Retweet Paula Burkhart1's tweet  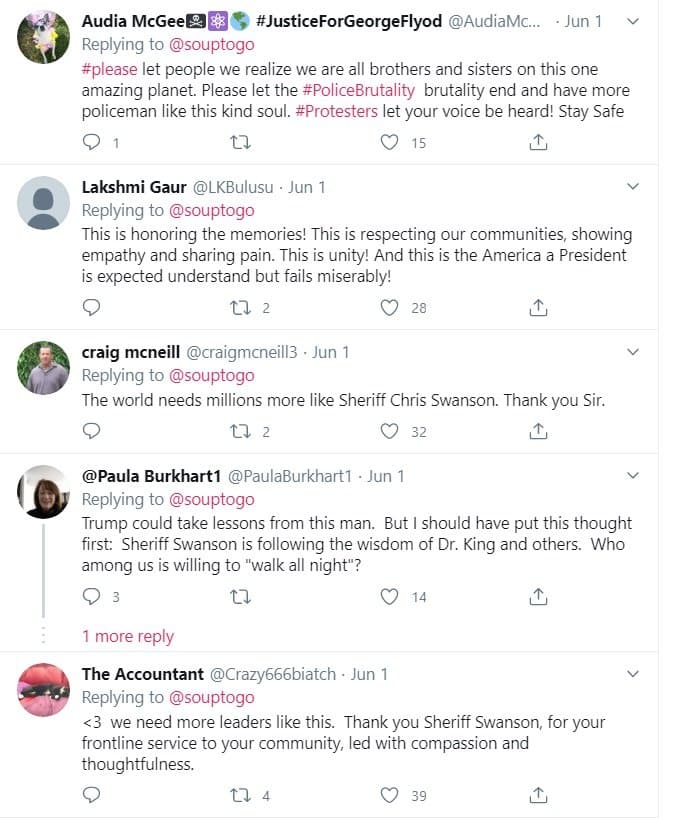[241, 596]
